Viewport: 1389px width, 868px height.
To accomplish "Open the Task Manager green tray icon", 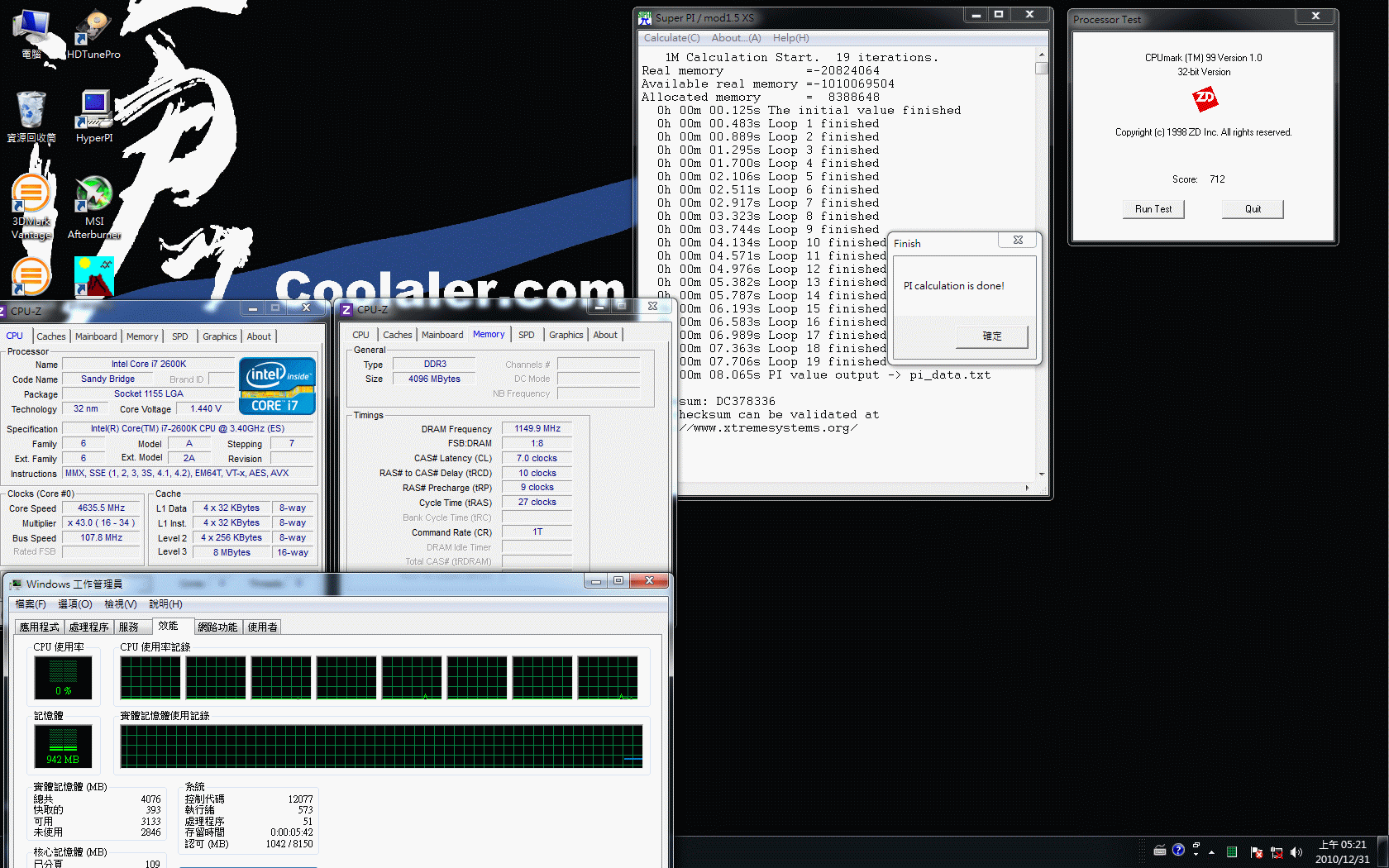I will pos(1232,851).
